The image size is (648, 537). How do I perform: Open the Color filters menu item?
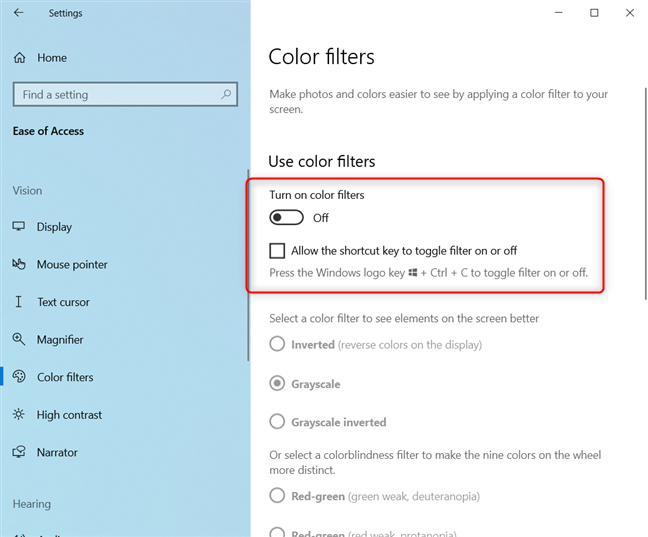(x=65, y=377)
